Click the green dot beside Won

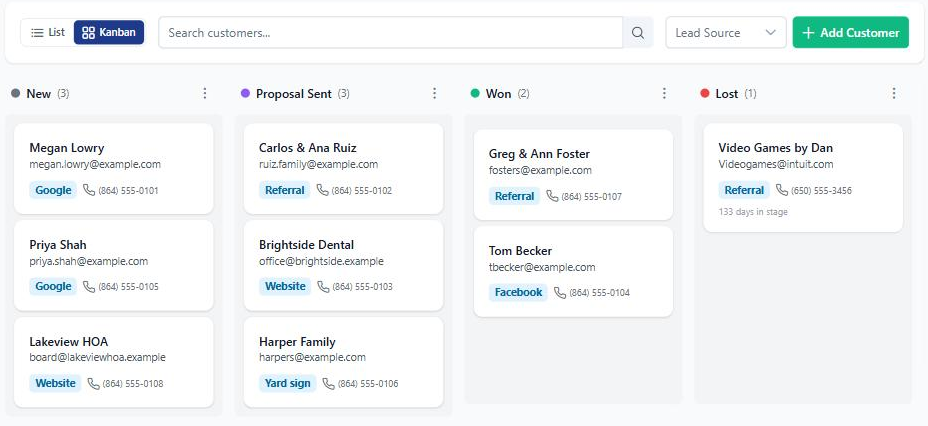[x=475, y=93]
